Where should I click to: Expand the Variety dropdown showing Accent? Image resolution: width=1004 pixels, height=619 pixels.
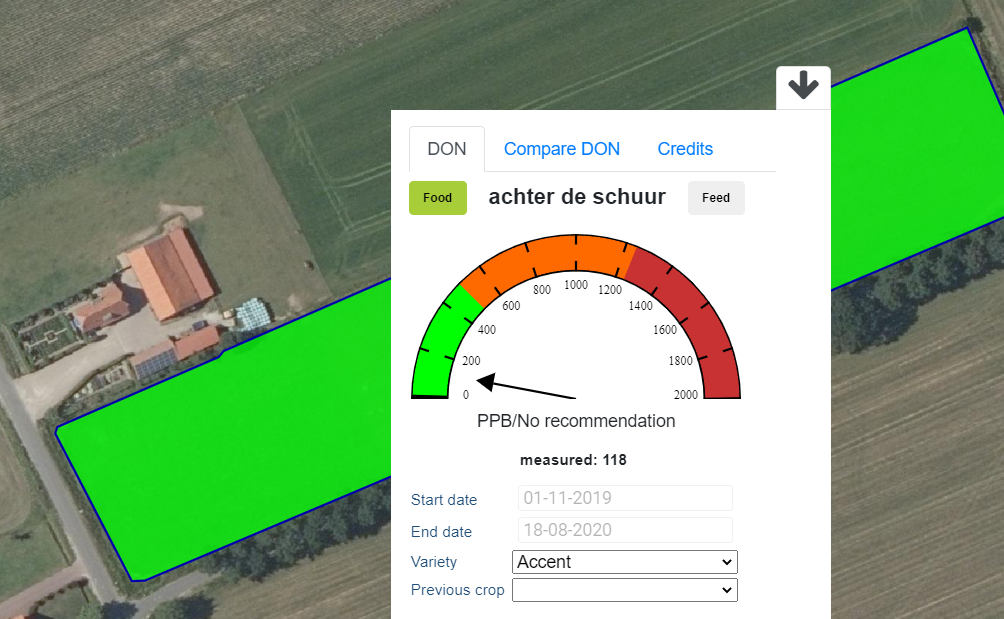point(624,562)
